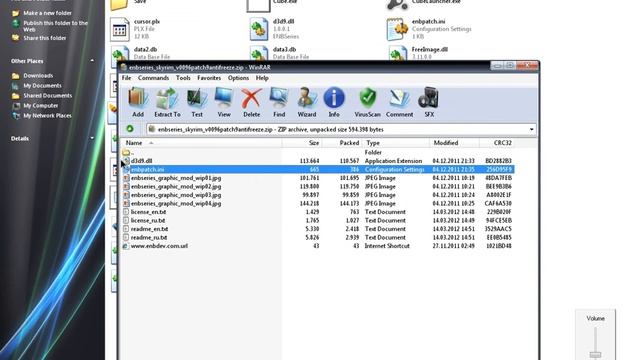Expand the Details section chevron
The height and width of the screenshot is (360, 640).
pos(92,138)
